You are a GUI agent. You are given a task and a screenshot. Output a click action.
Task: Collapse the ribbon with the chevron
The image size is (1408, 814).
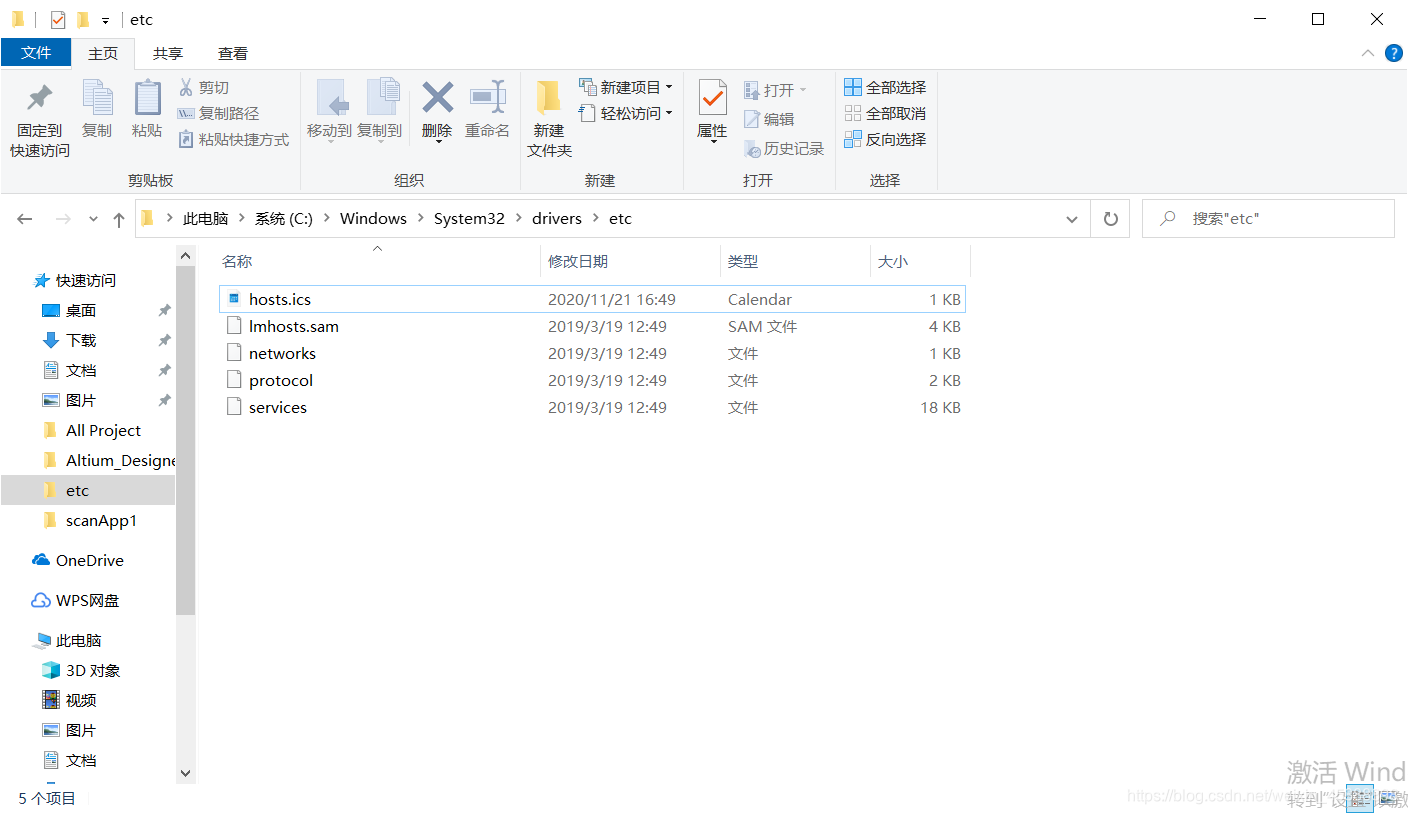[x=1367, y=54]
